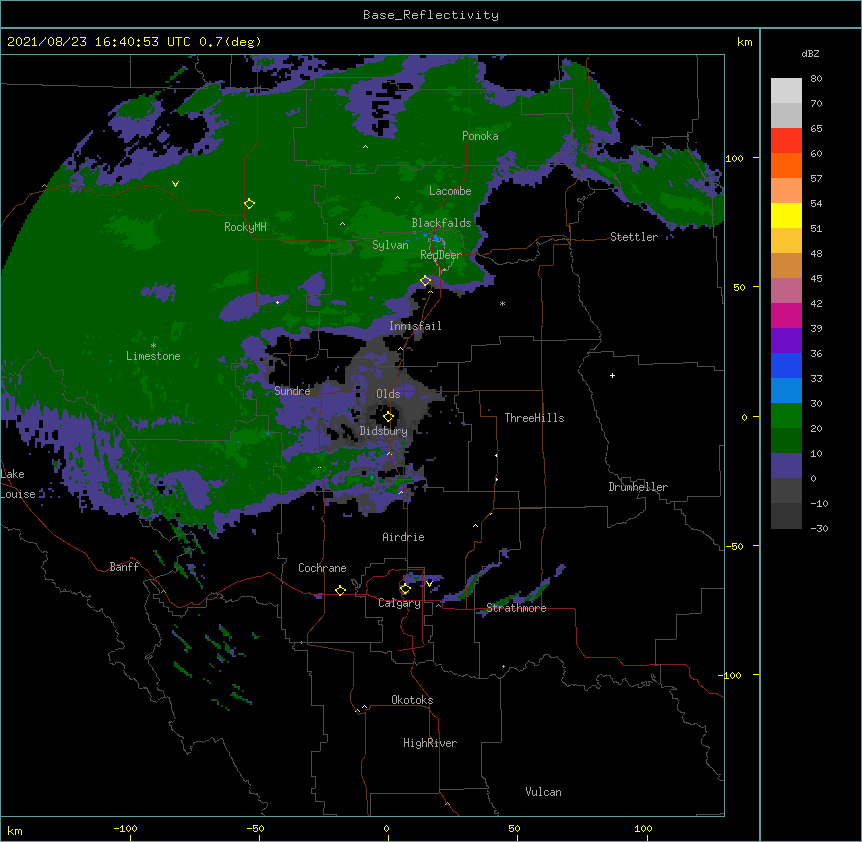Image resolution: width=862 pixels, height=842 pixels.
Task: Click the -50 tick on the right axis
Action: coord(734,546)
